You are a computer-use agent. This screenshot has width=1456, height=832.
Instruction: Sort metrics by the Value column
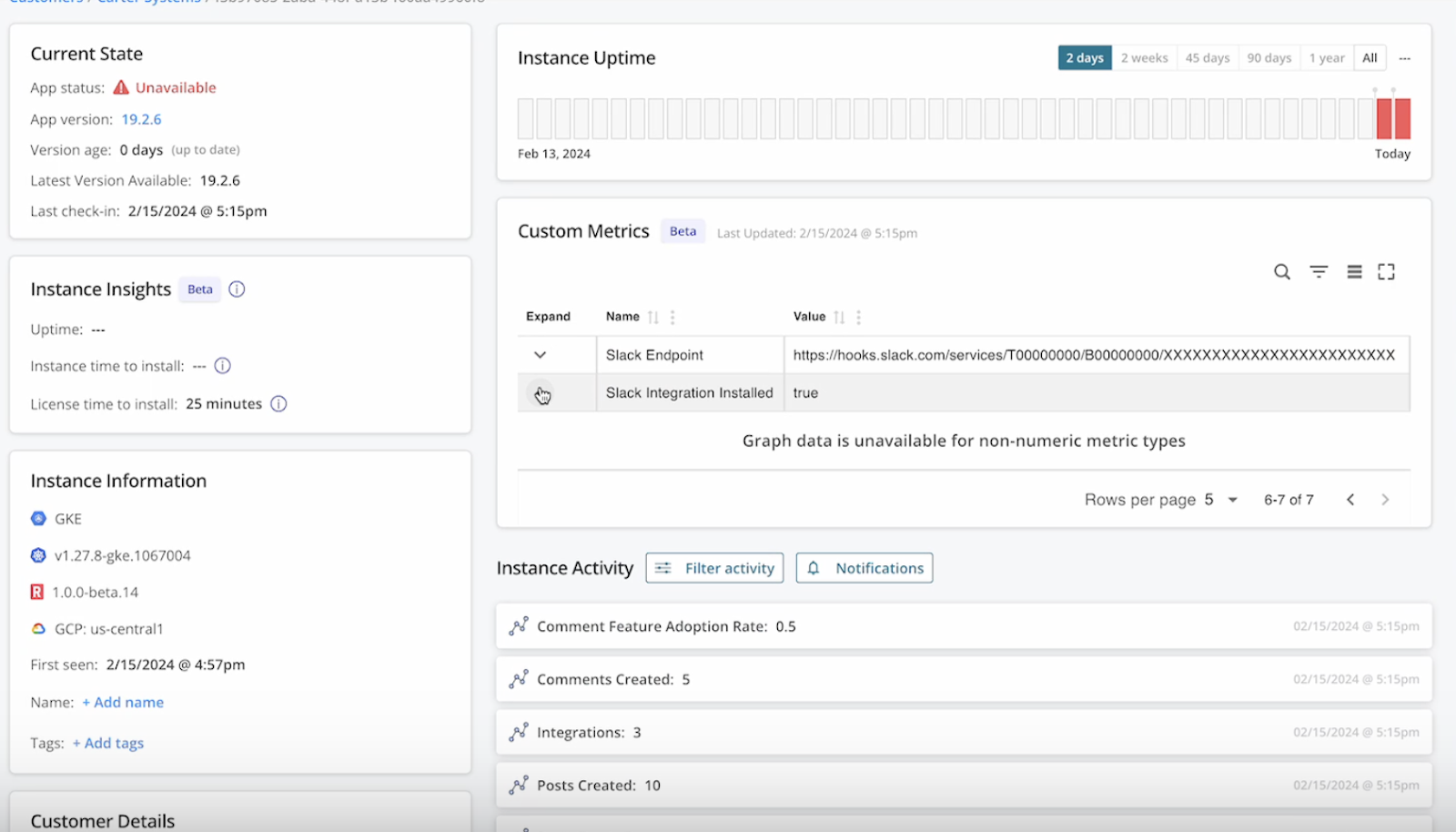click(x=837, y=317)
